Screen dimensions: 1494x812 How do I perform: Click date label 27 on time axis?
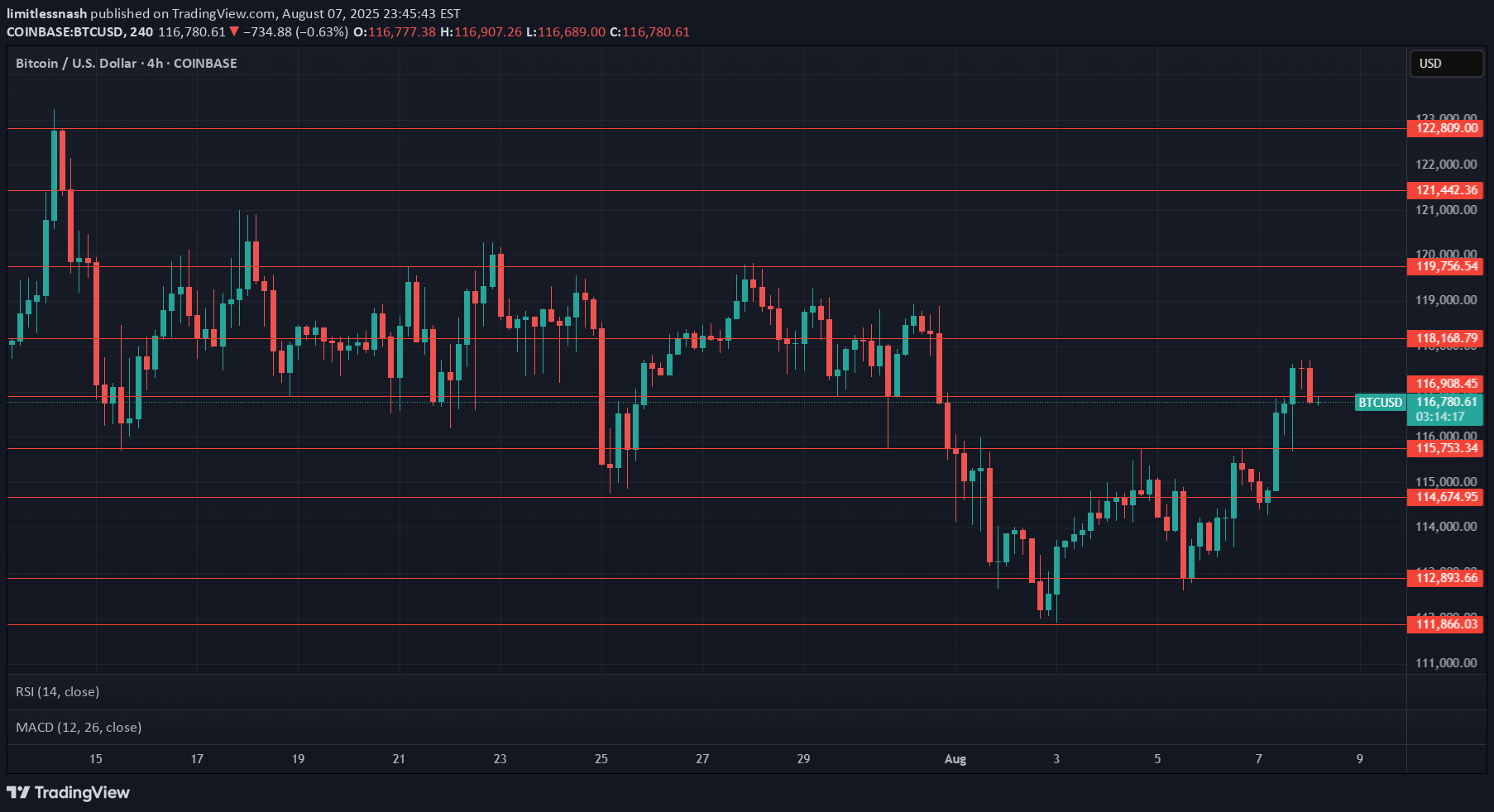pyautogui.click(x=702, y=759)
